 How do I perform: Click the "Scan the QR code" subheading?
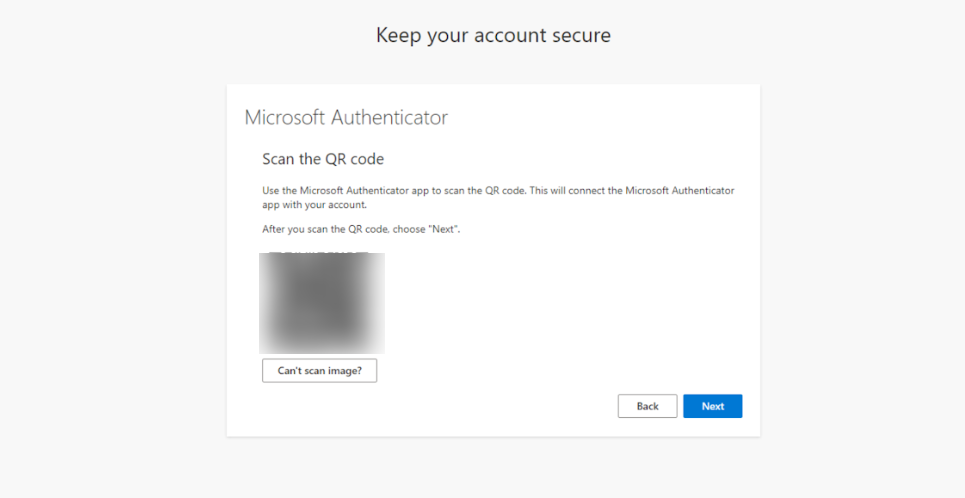click(x=323, y=159)
